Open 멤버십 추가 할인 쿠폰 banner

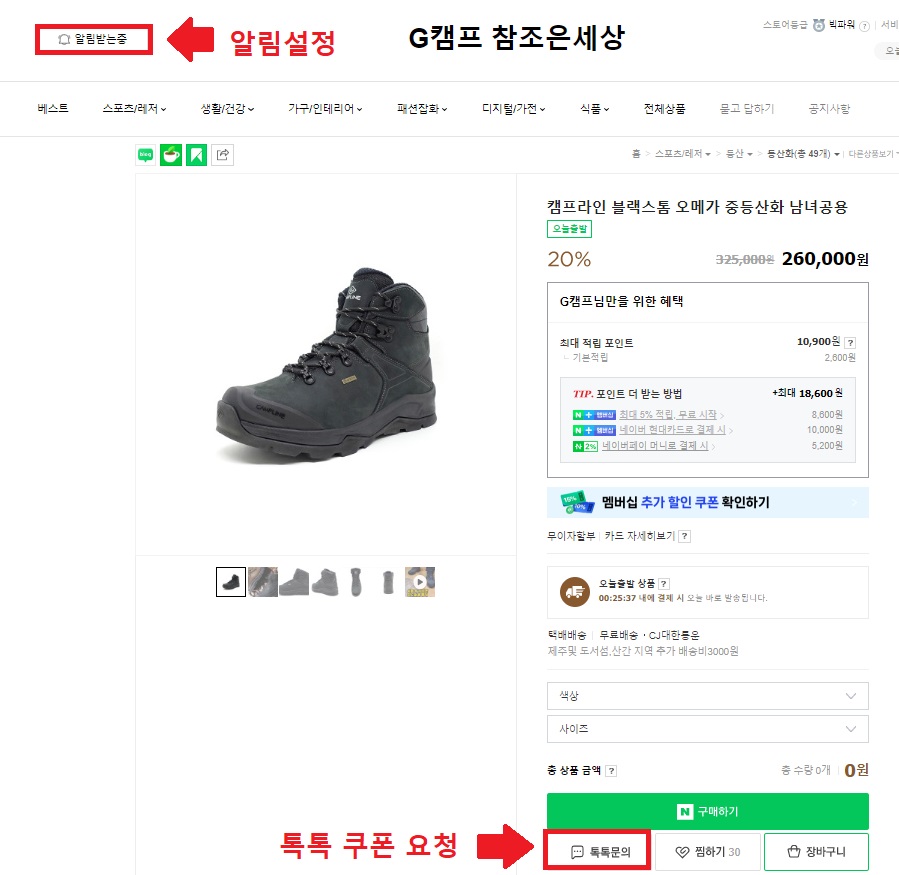pos(707,502)
